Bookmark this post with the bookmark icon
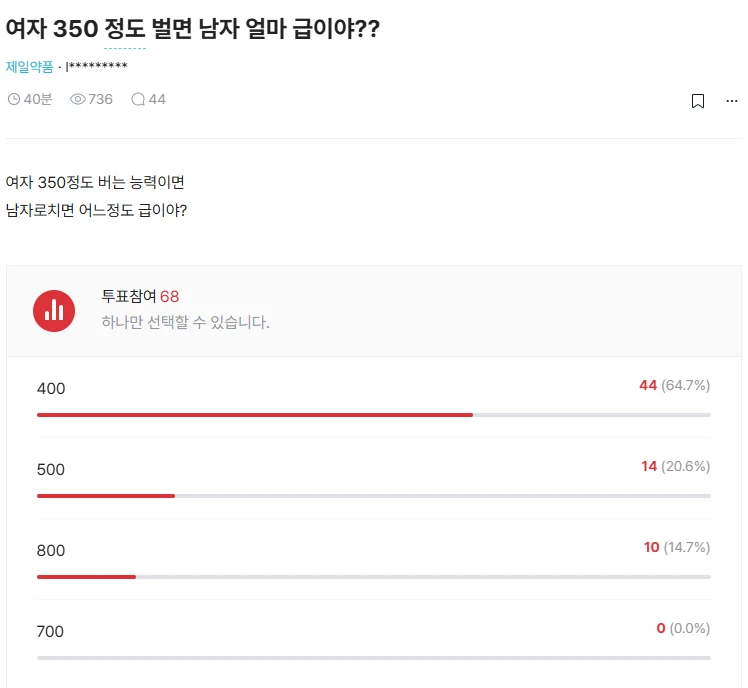The width and height of the screenshot is (748, 688). [x=698, y=101]
